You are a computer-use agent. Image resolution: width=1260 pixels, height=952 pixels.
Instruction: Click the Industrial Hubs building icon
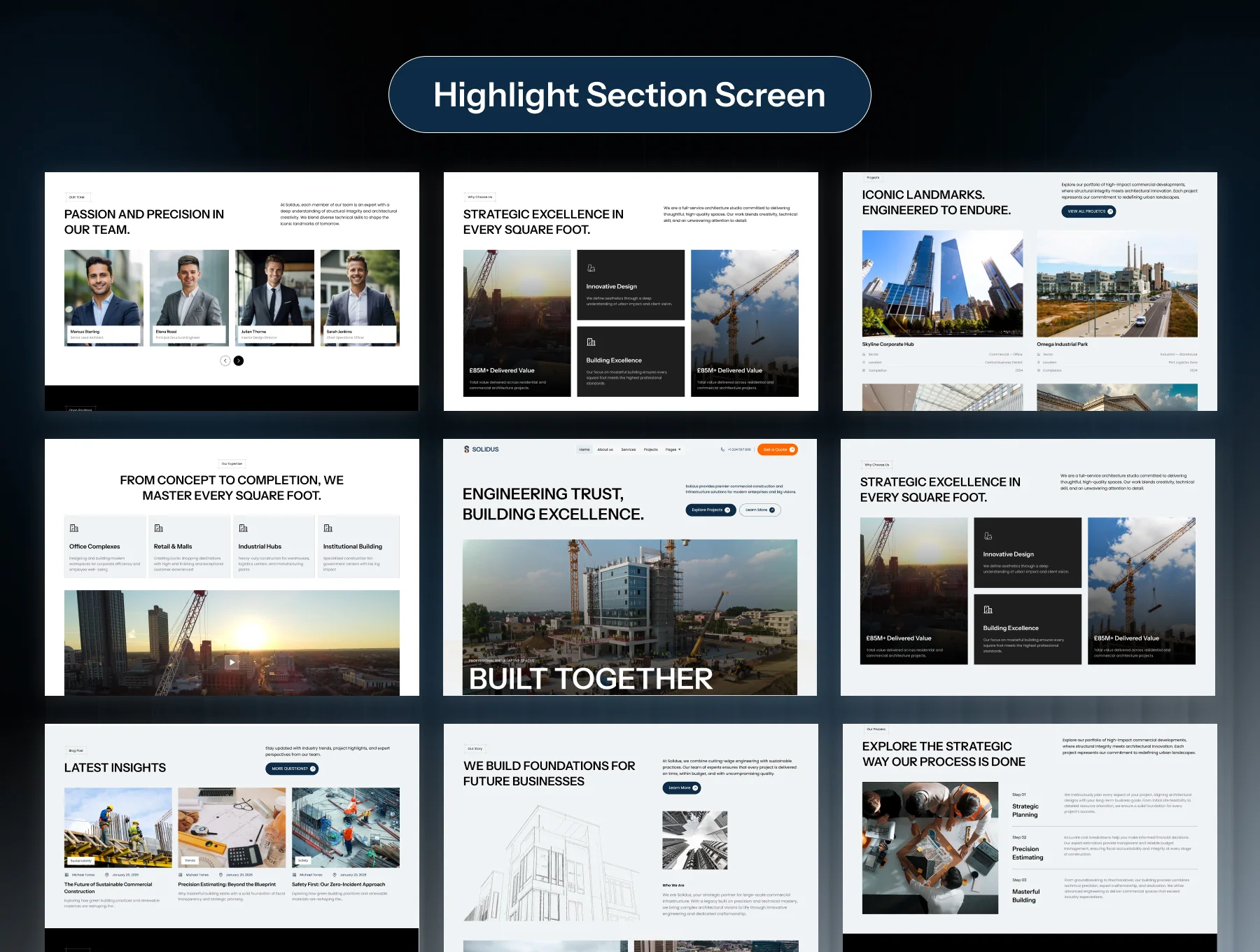coord(244,528)
